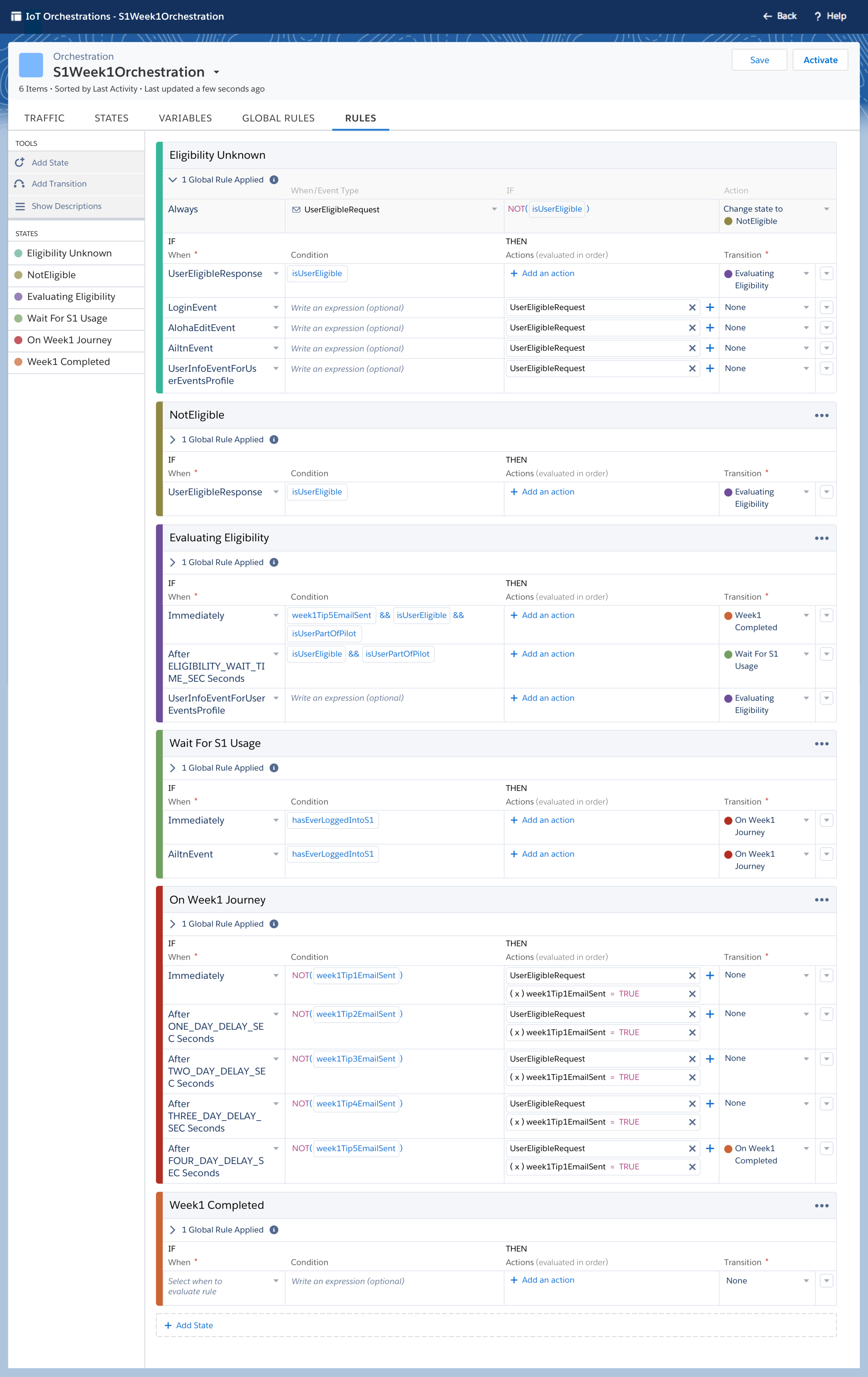Add an action to NotEligible UserEligibleResponse rule
868x1377 pixels.
[542, 492]
